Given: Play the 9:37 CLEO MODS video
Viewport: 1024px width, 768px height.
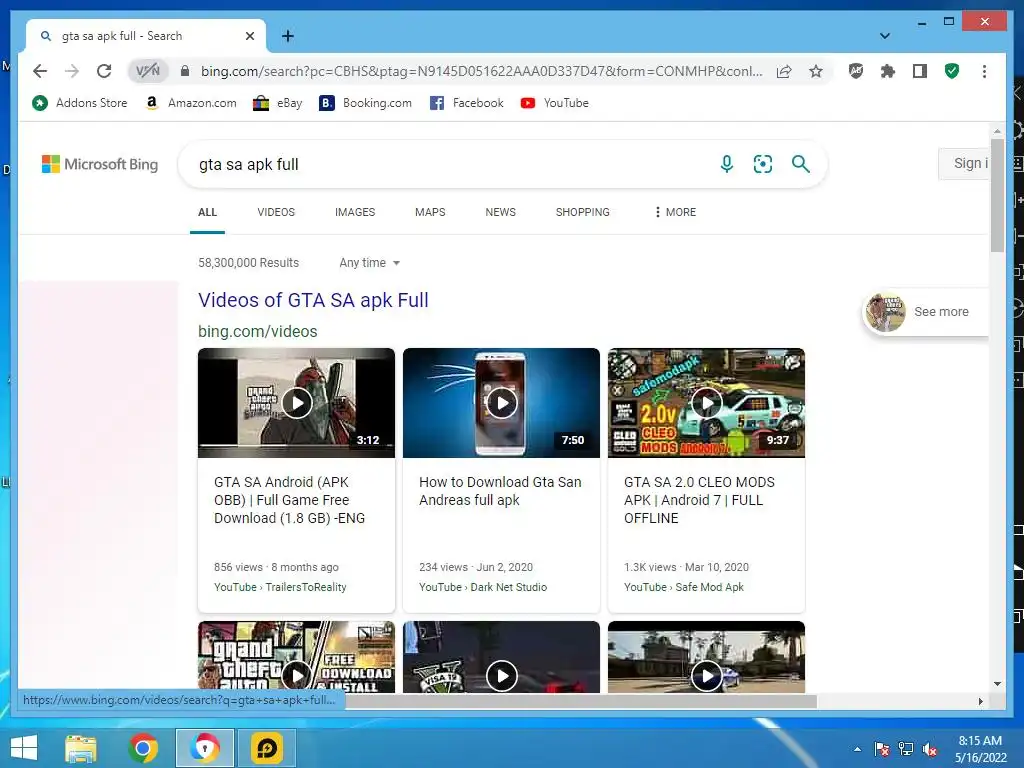Looking at the screenshot, I should click(x=707, y=403).
